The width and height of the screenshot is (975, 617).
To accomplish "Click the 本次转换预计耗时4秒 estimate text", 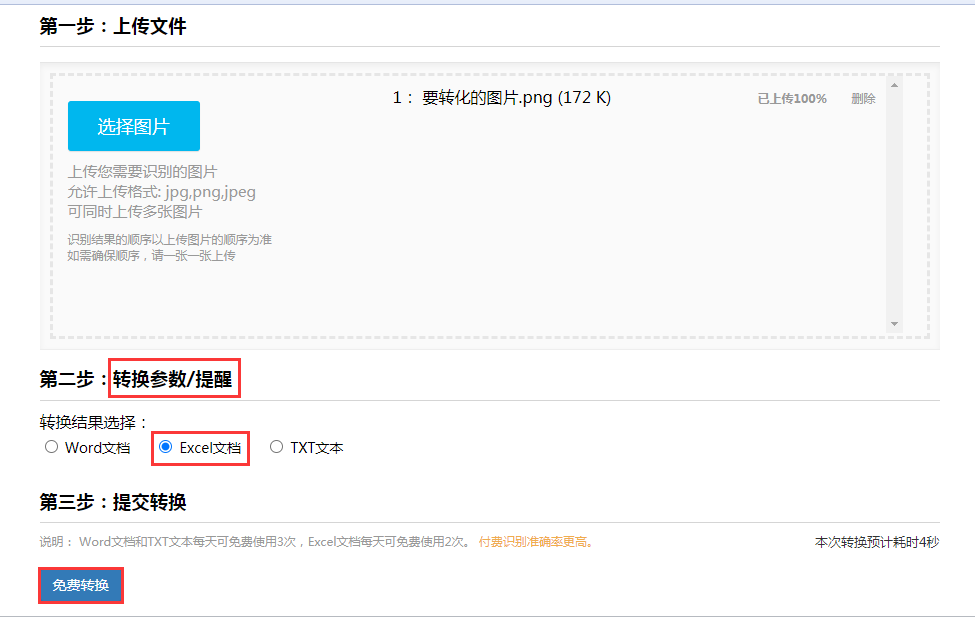I will click(x=877, y=542).
